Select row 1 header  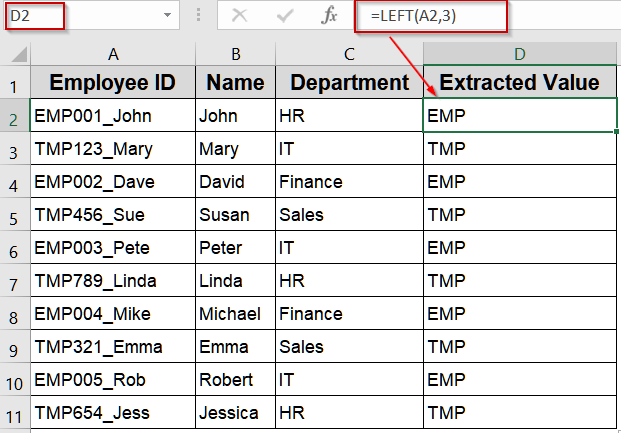pos(15,82)
